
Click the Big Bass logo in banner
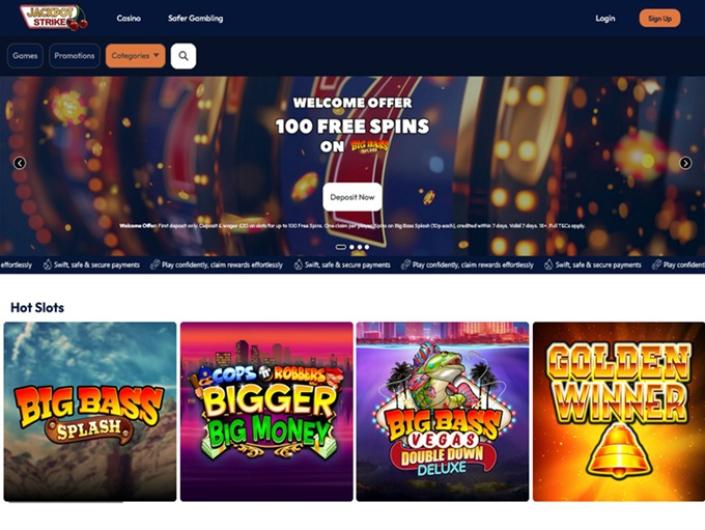pyautogui.click(x=369, y=147)
